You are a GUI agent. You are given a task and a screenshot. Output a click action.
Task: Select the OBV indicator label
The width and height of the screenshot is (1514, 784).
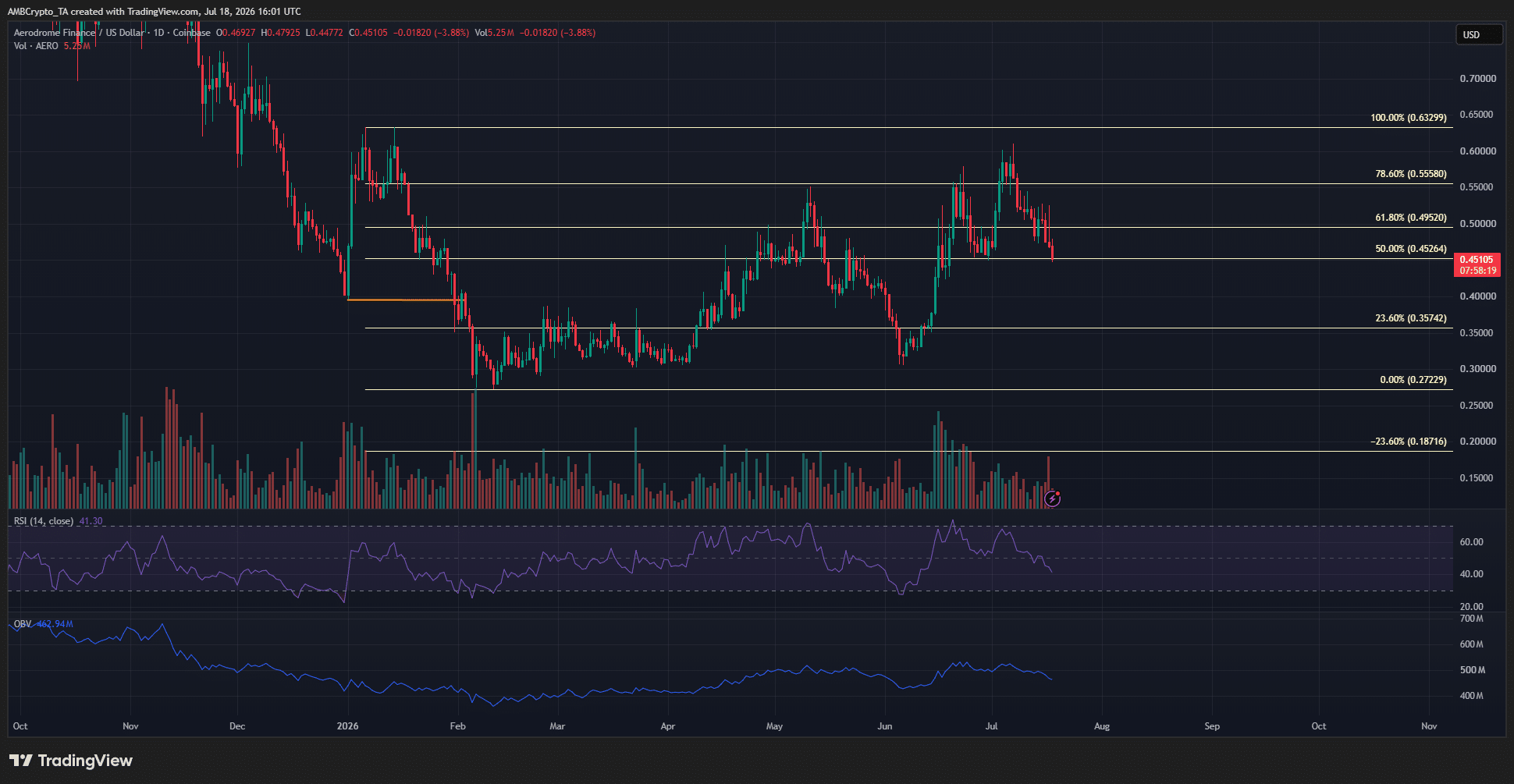tap(23, 624)
